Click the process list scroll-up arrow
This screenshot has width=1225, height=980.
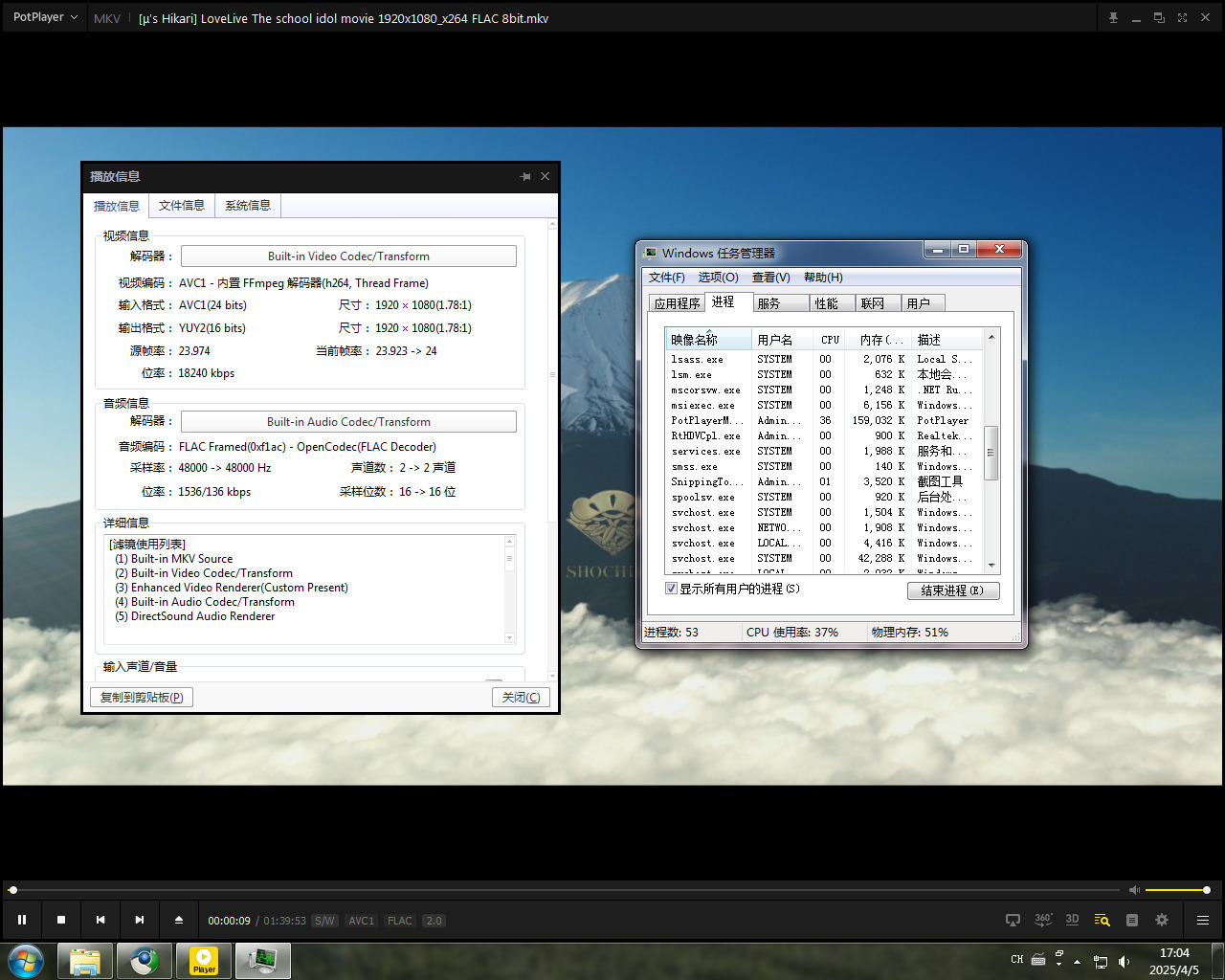[x=991, y=337]
